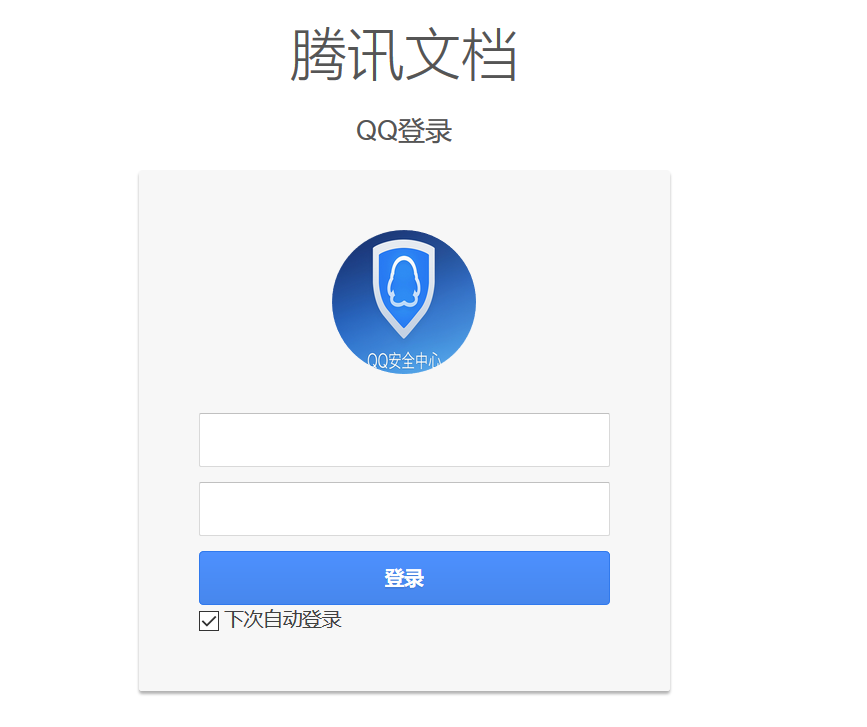Click the 腾讯 characters in the title
The height and width of the screenshot is (727, 867).
point(347,55)
